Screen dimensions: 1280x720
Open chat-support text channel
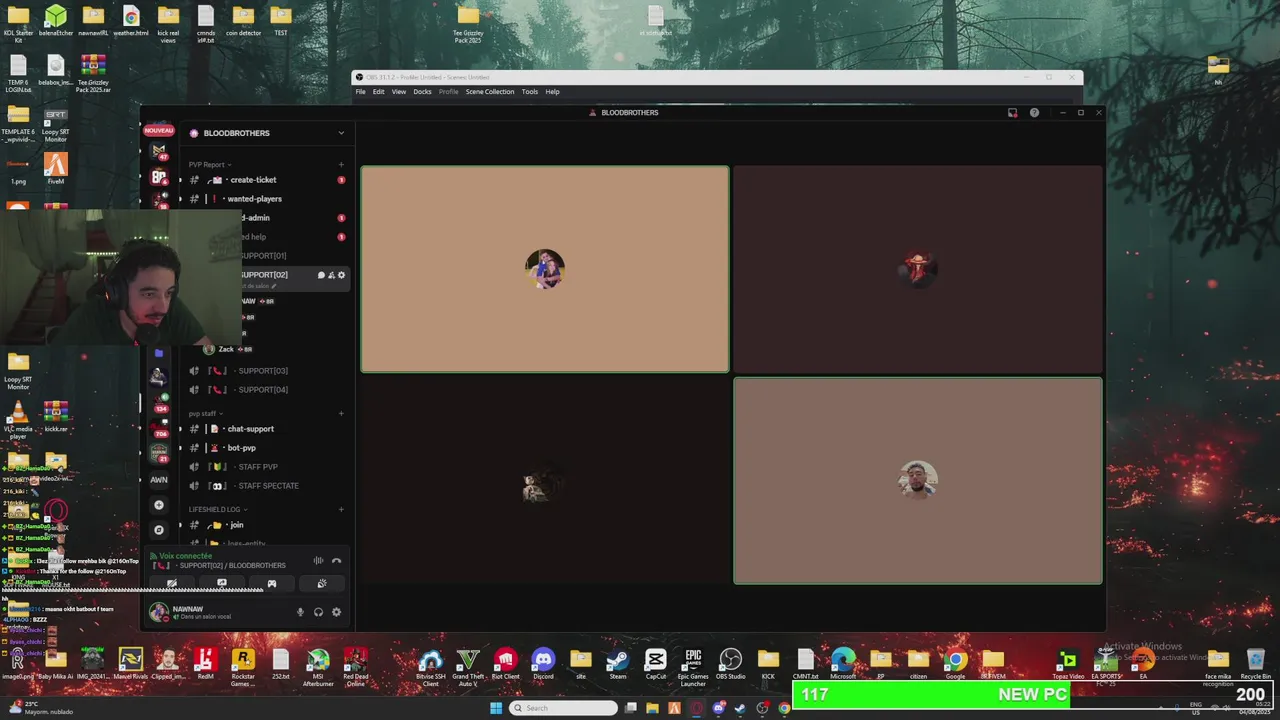tap(267, 429)
